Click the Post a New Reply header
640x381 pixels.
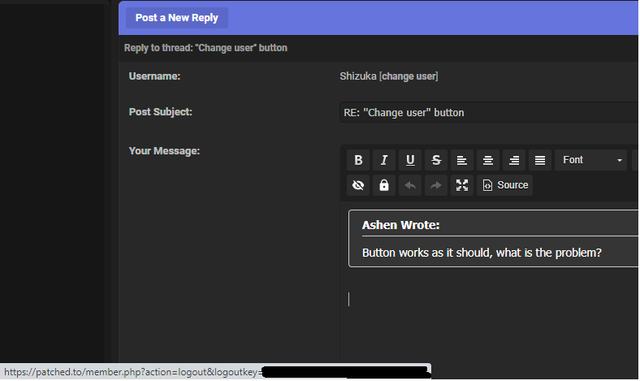coord(177,18)
